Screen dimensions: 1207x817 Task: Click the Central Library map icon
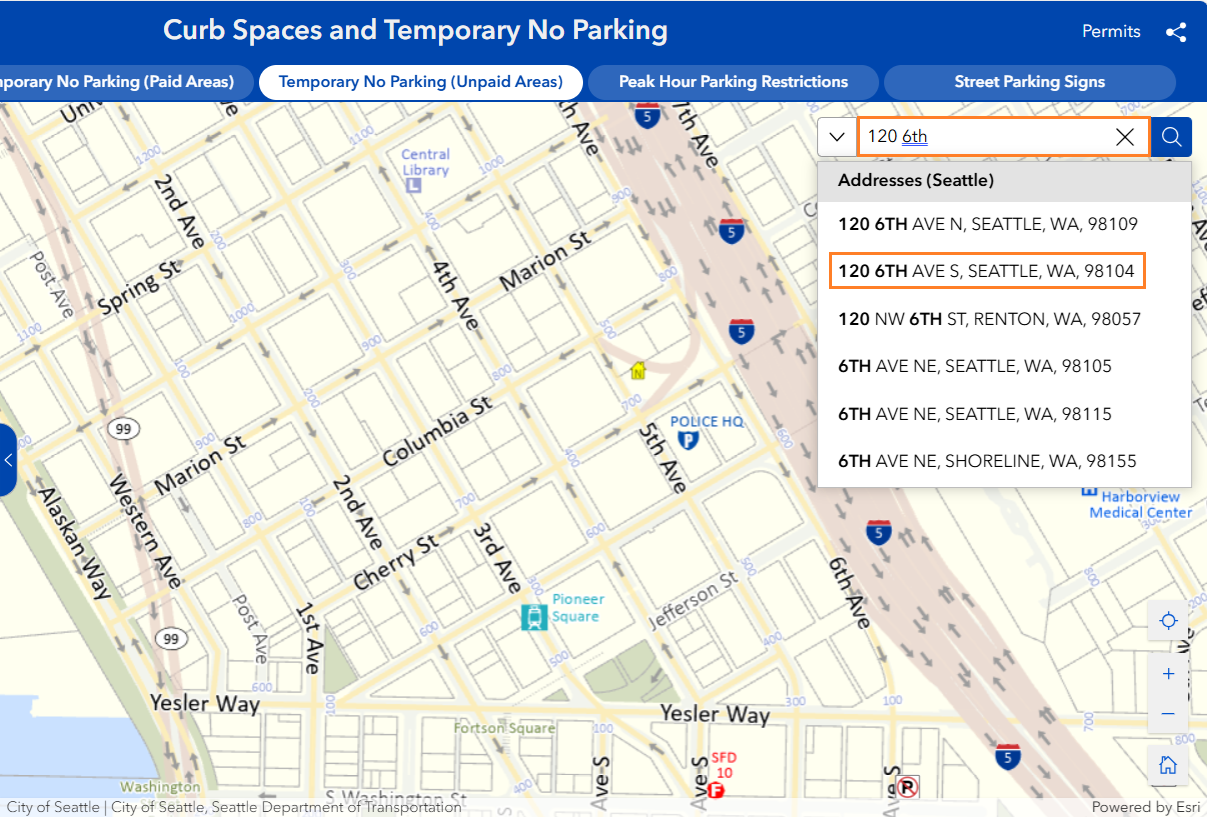(413, 186)
